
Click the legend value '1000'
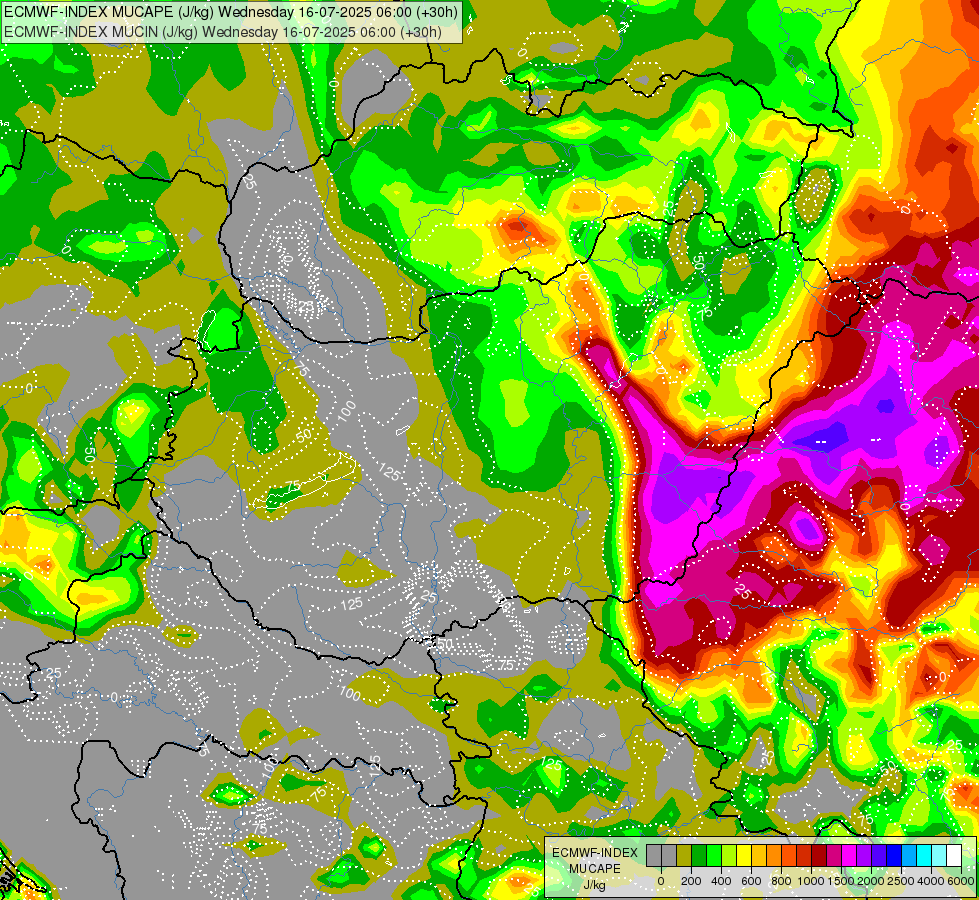pyautogui.click(x=811, y=881)
